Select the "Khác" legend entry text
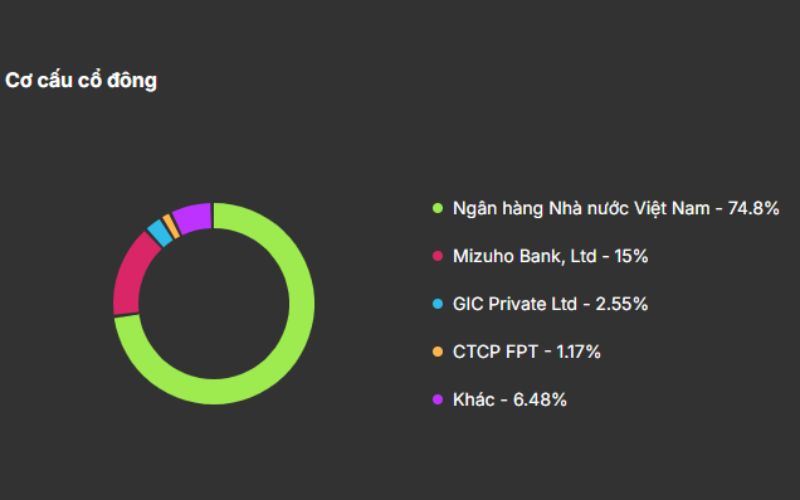 tap(473, 400)
